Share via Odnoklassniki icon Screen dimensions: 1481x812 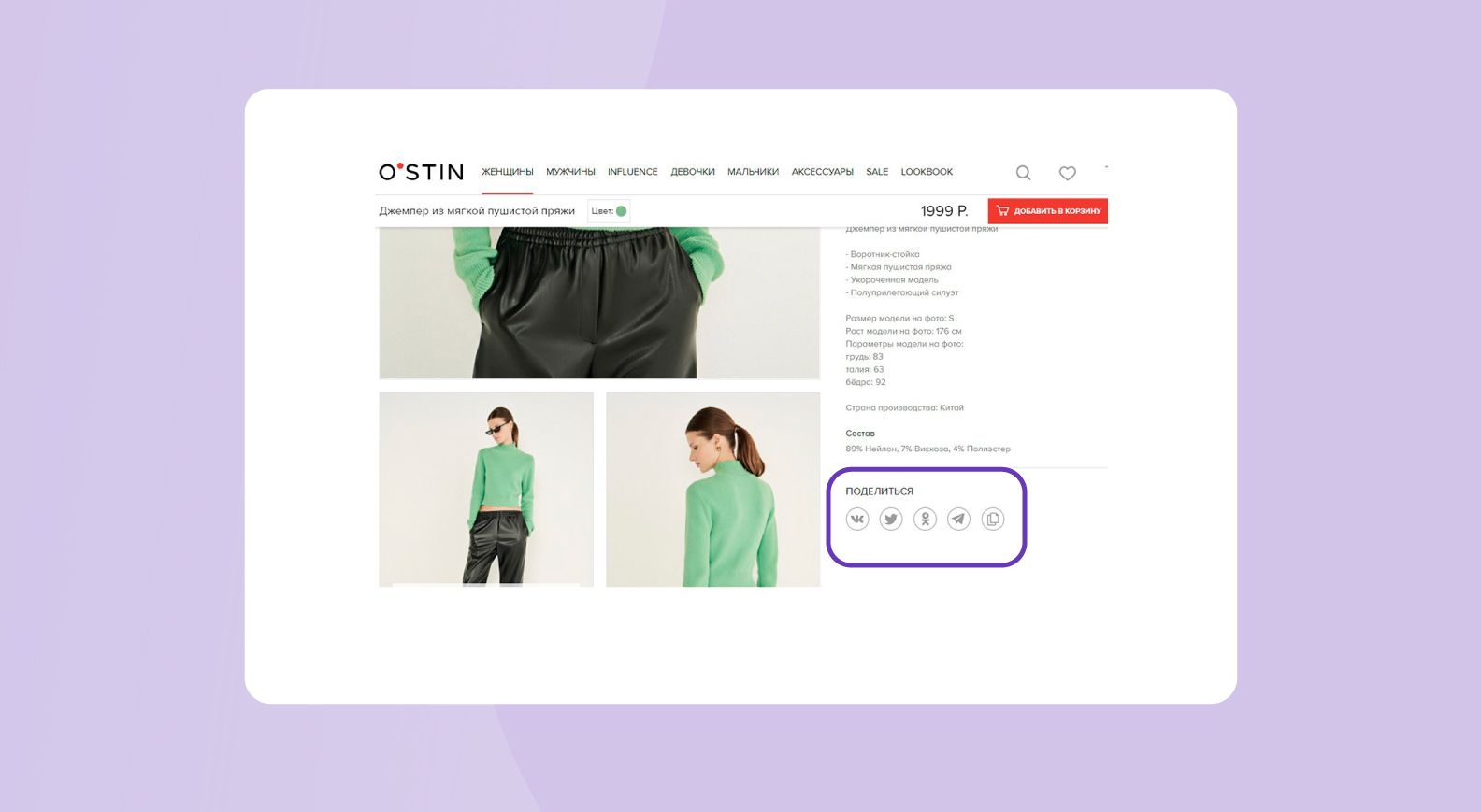click(x=925, y=519)
